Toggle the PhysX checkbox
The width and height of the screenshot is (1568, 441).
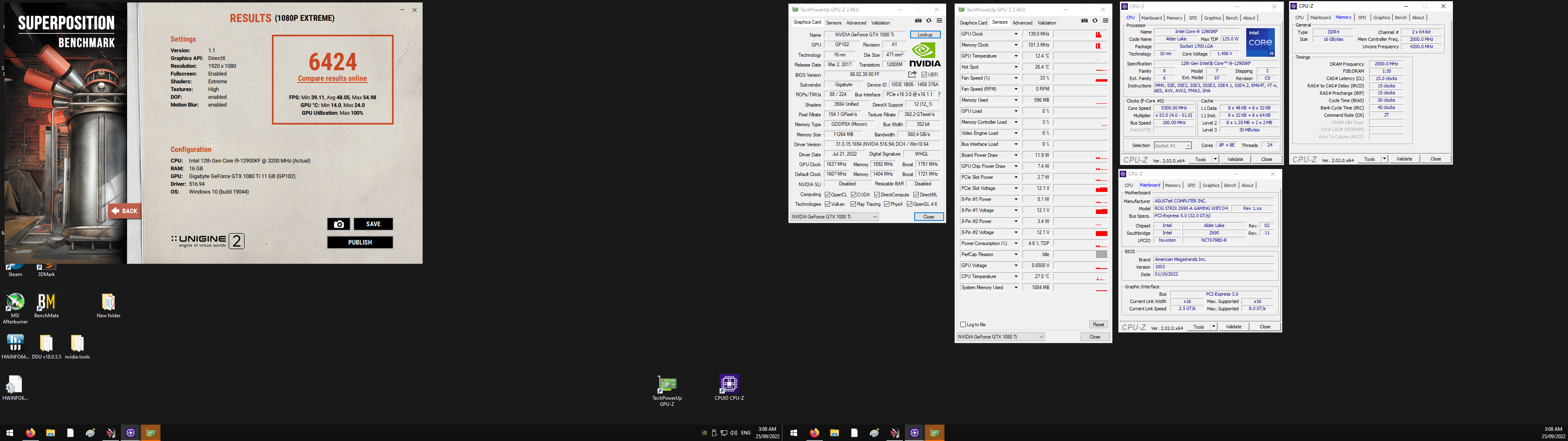886,204
